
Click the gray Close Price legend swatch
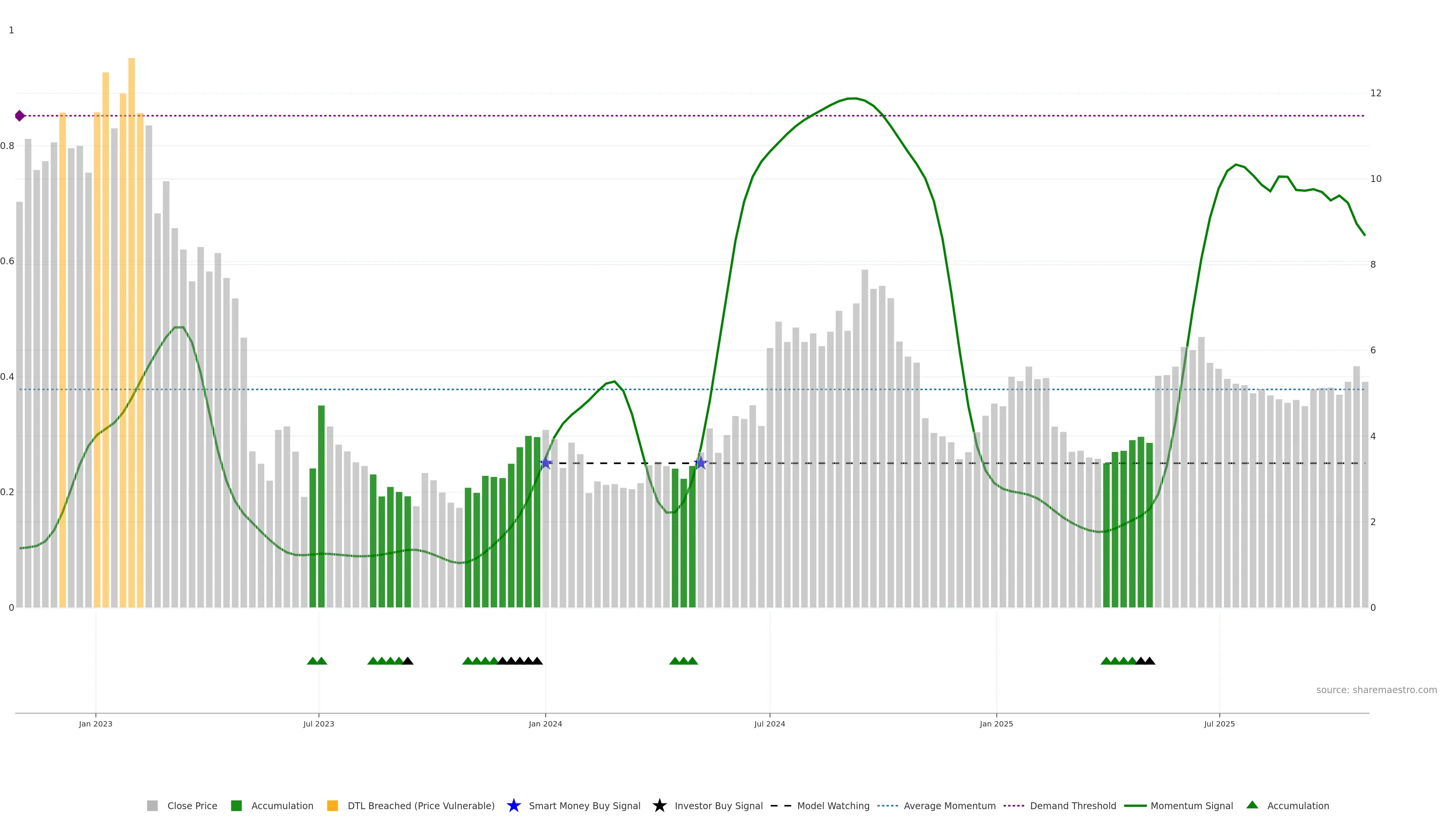(x=152, y=805)
